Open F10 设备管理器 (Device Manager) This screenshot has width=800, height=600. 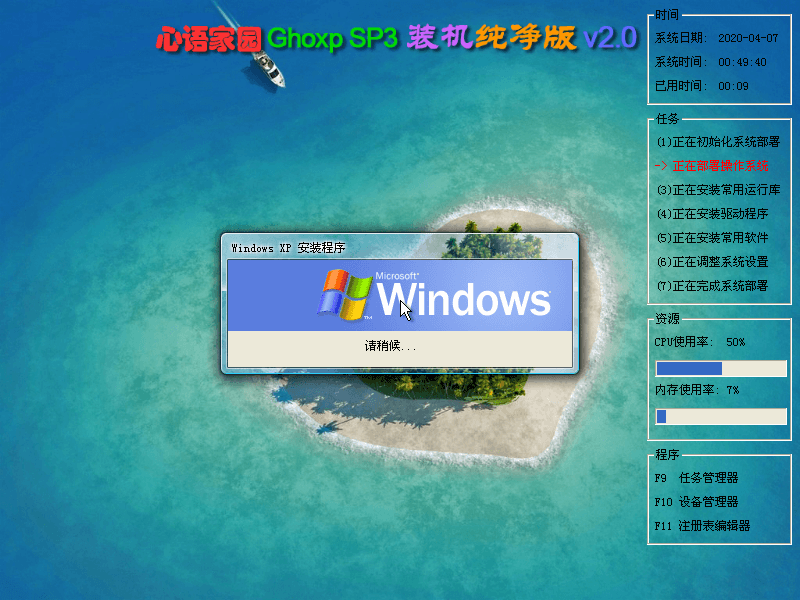696,502
